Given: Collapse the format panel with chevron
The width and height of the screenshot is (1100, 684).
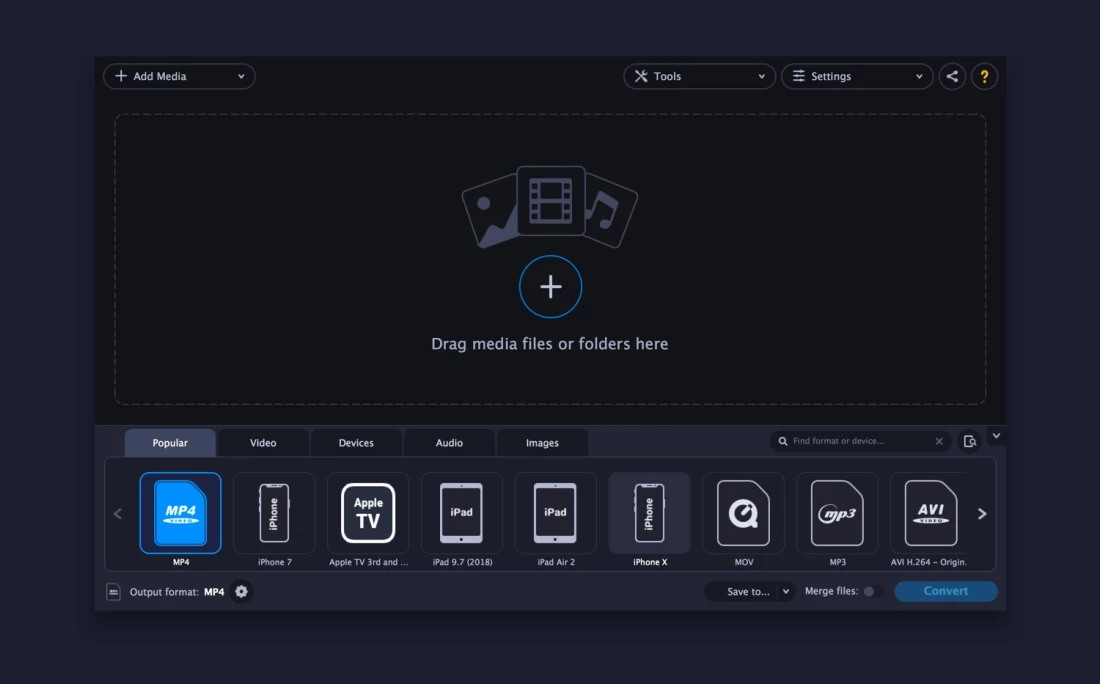Looking at the screenshot, I should coord(996,436).
